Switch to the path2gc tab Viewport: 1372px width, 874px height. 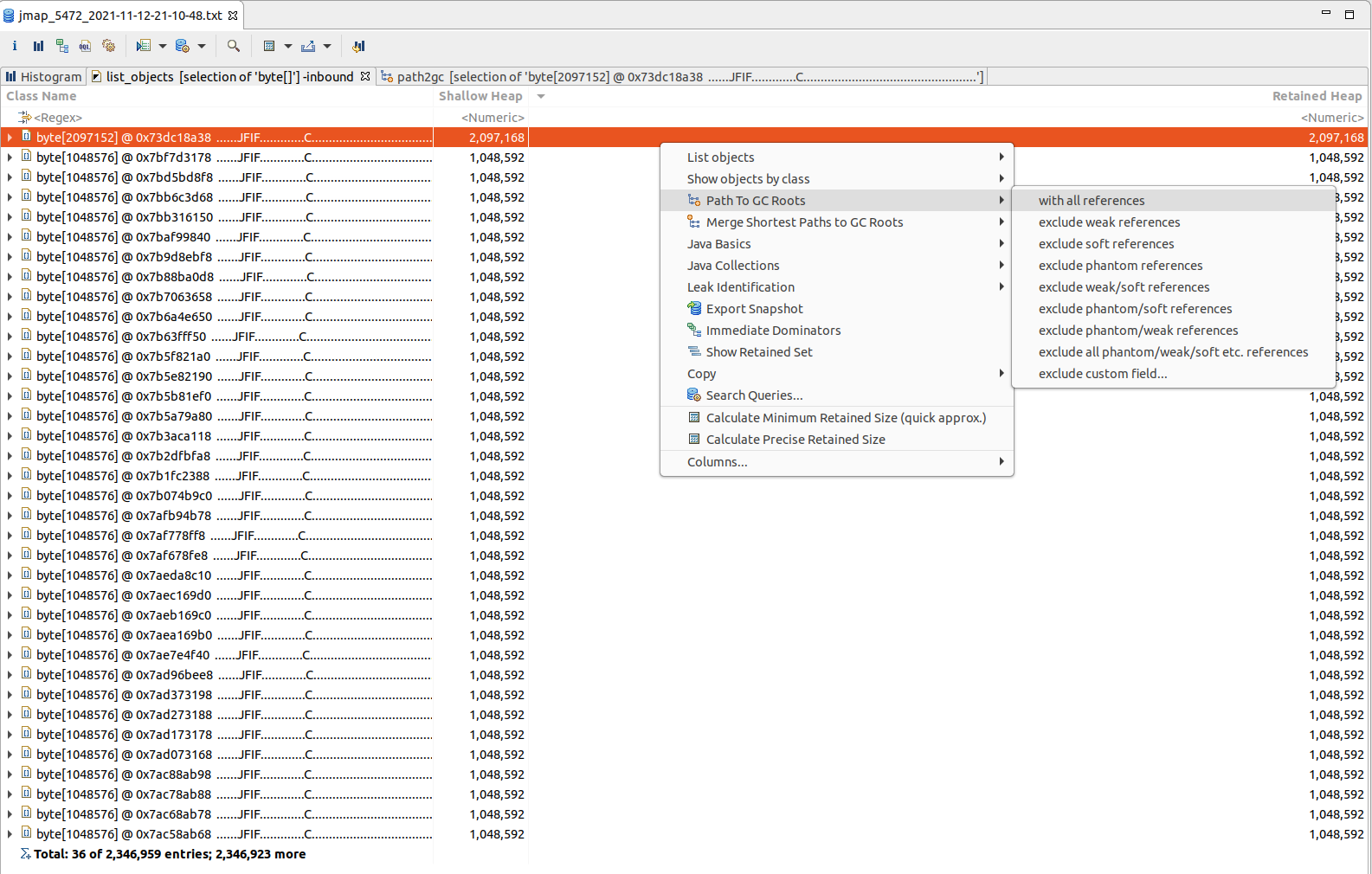tap(681, 77)
